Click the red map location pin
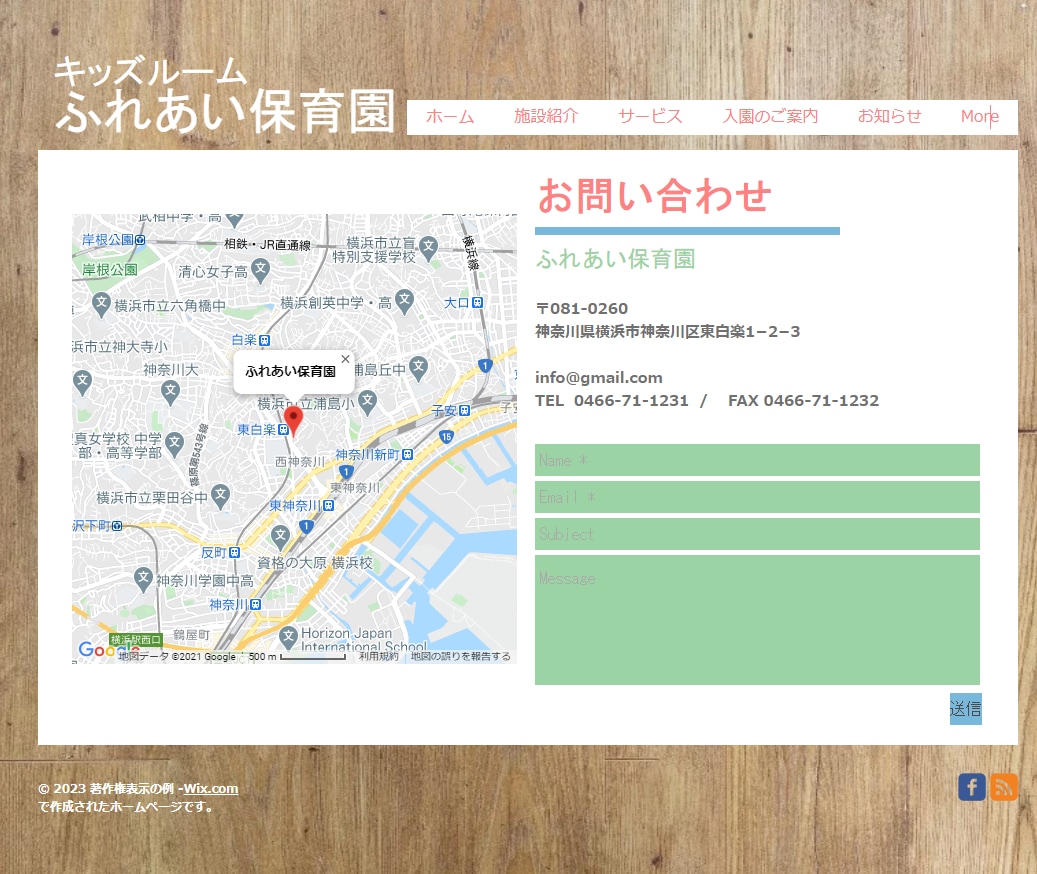 (293, 420)
